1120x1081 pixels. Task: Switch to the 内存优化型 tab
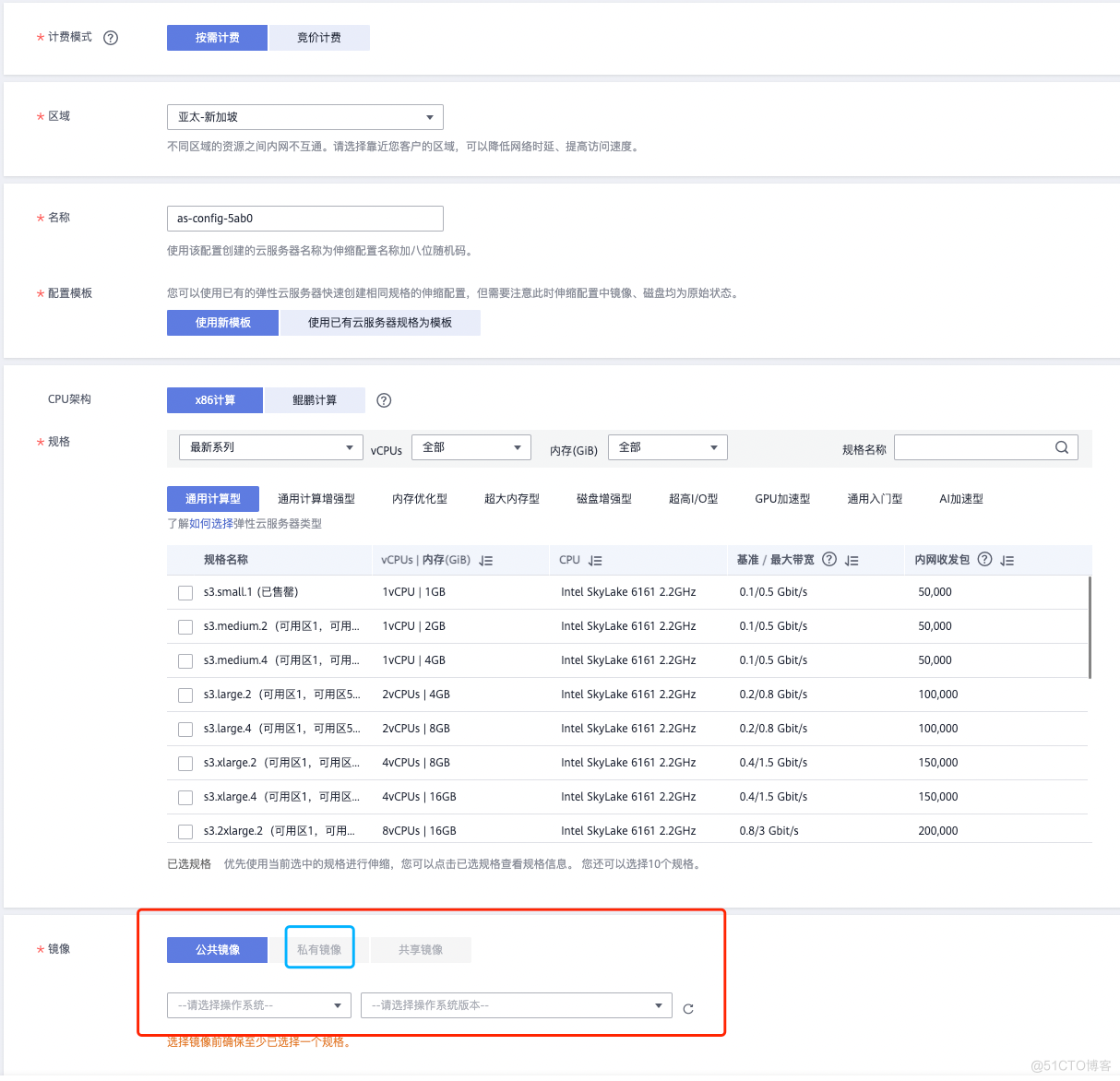click(419, 499)
